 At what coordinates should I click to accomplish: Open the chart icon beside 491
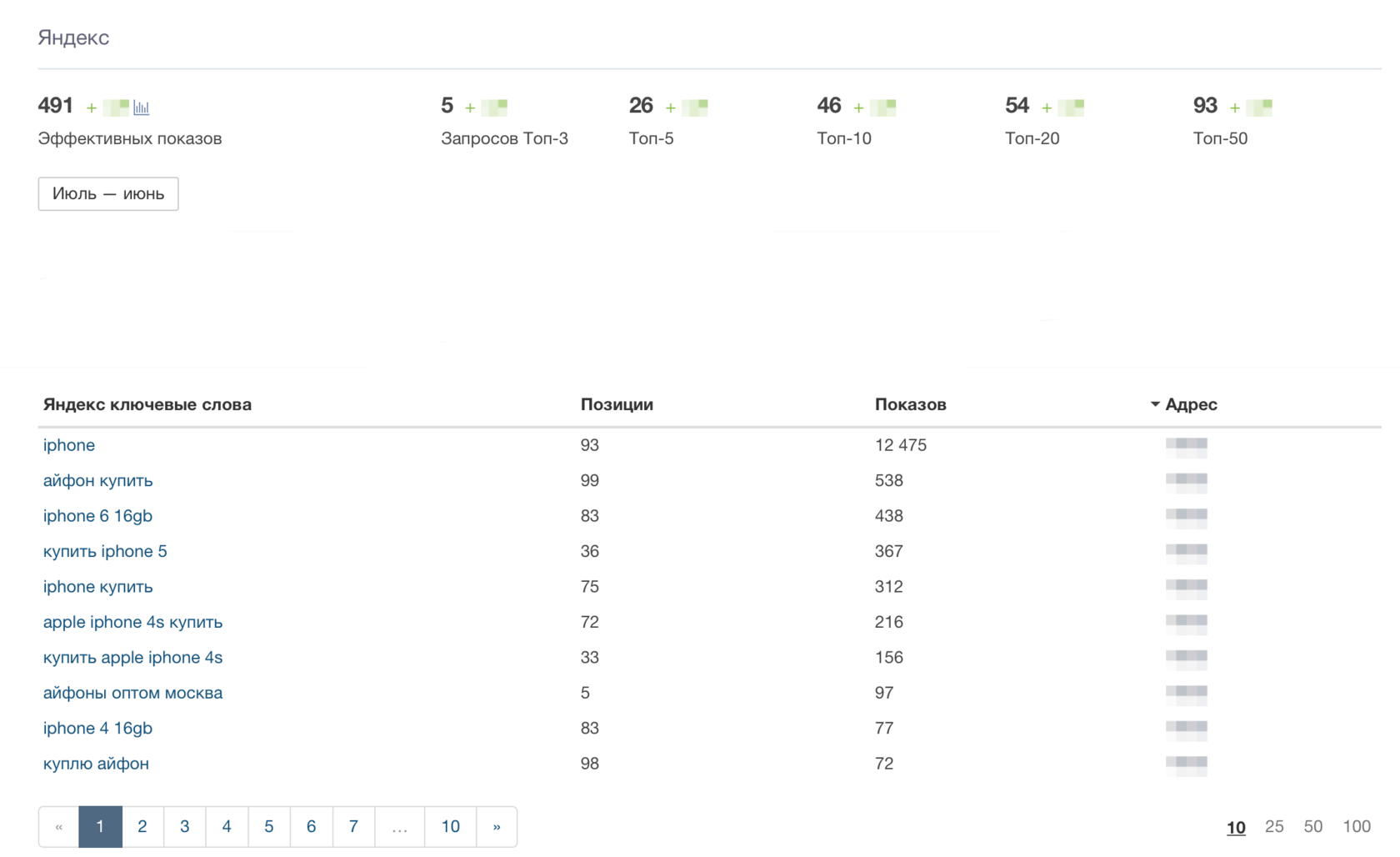pos(142,108)
